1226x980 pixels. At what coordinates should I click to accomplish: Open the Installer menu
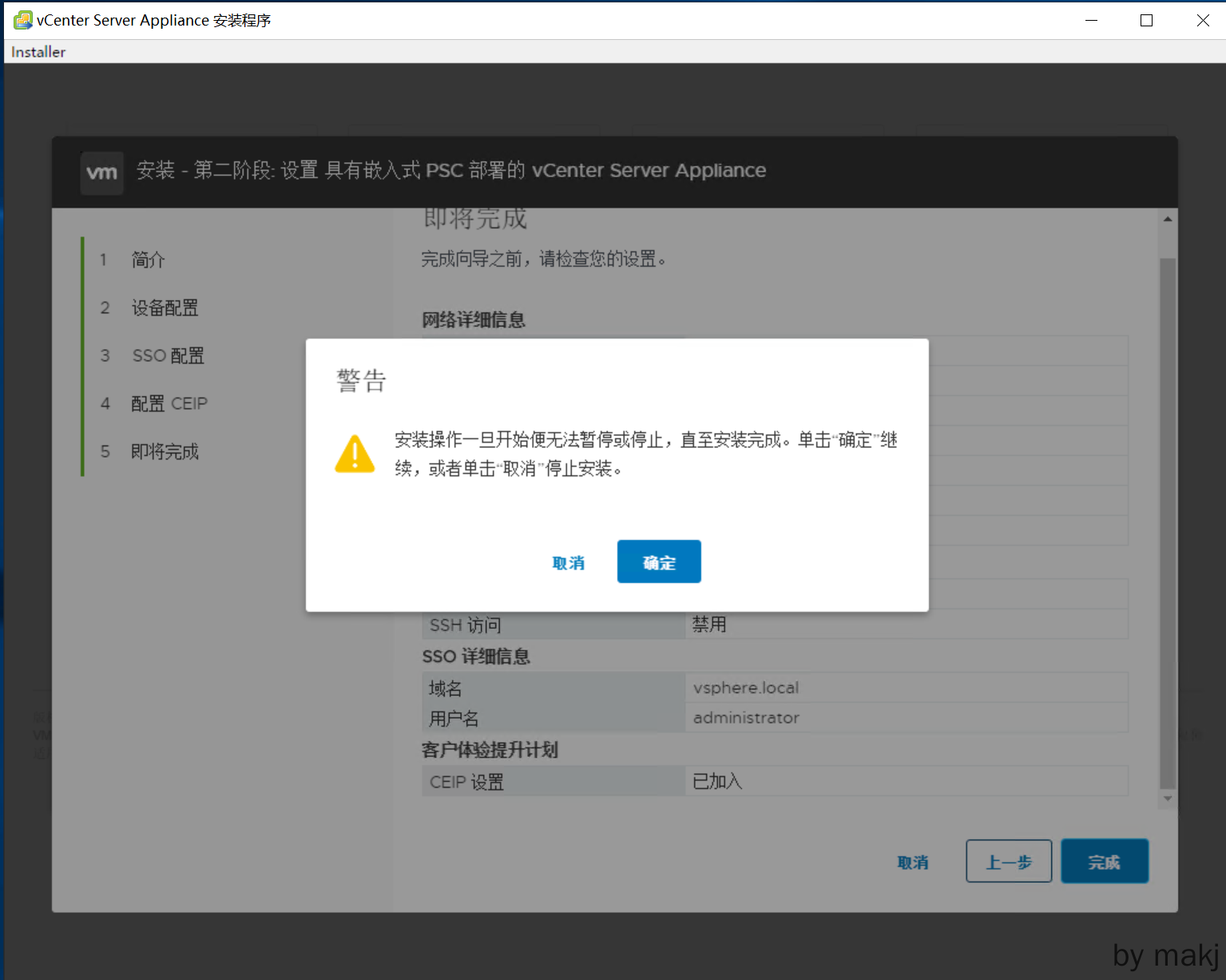[x=38, y=52]
